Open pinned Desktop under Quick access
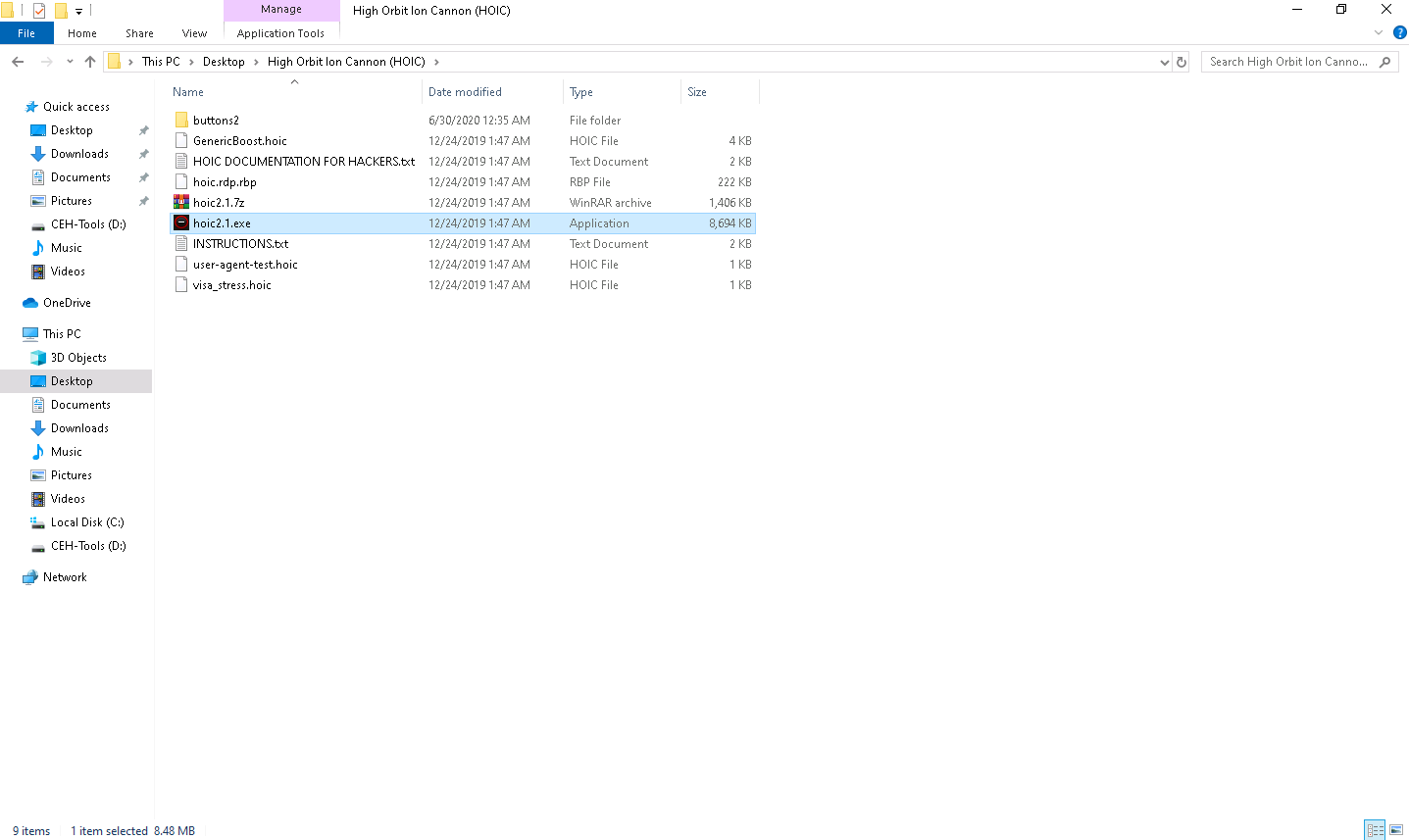Screen dimensions: 1409x840 72,130
